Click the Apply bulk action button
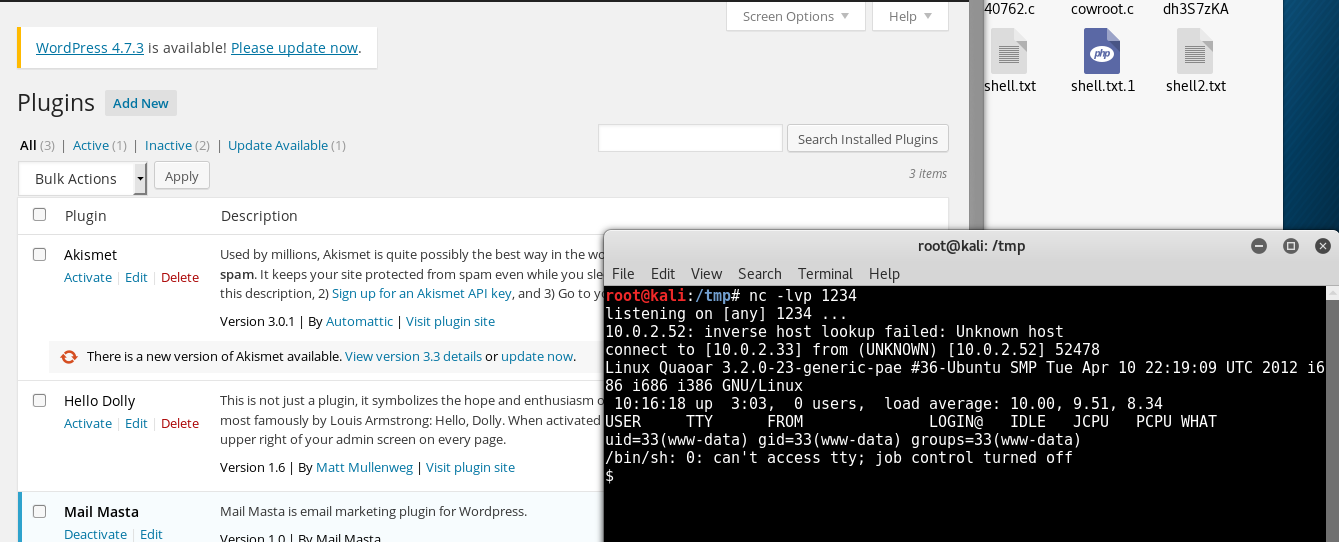The width and height of the screenshot is (1339, 542). pos(182,176)
